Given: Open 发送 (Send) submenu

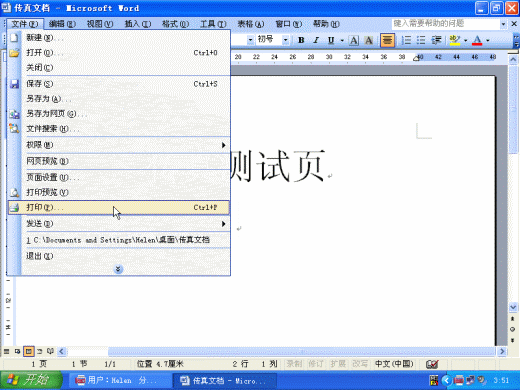Looking at the screenshot, I should [x=119, y=223].
